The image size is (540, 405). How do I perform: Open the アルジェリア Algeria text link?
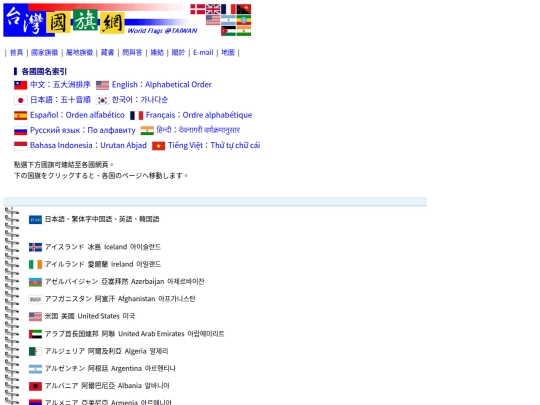[x=106, y=351]
